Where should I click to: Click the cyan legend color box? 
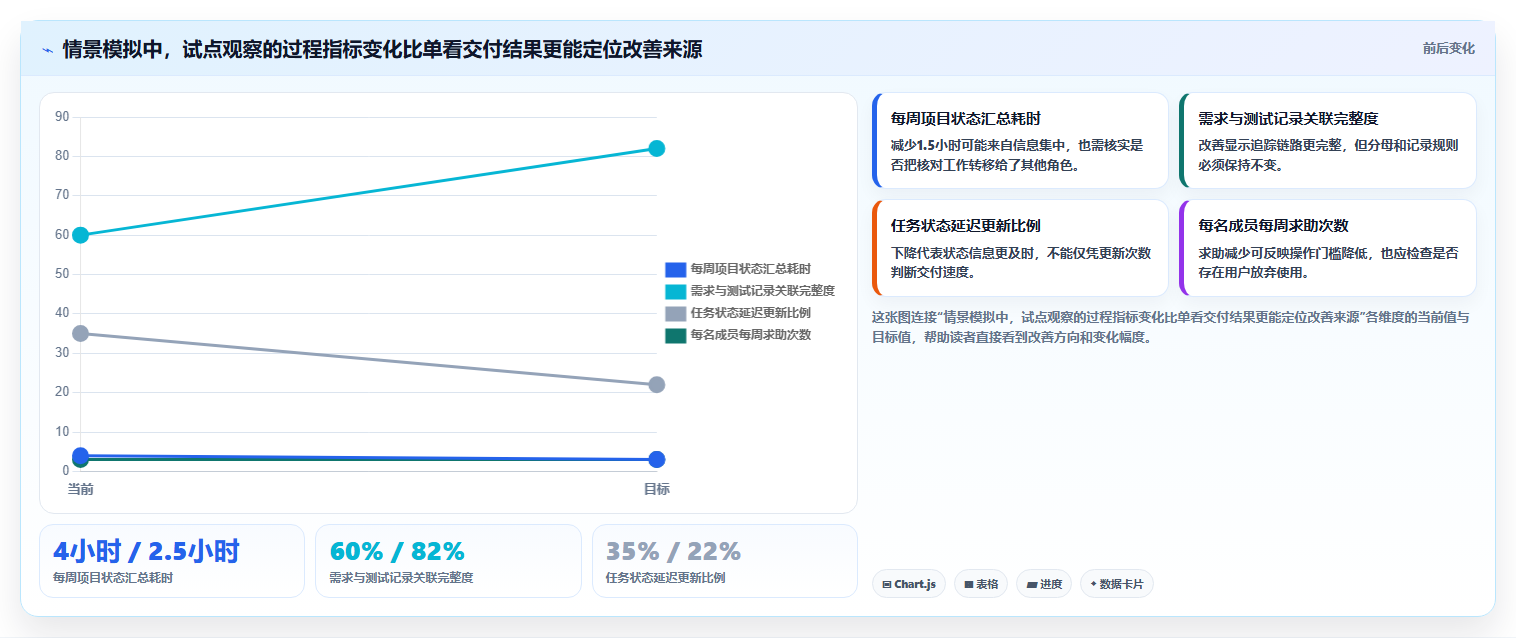click(x=675, y=291)
